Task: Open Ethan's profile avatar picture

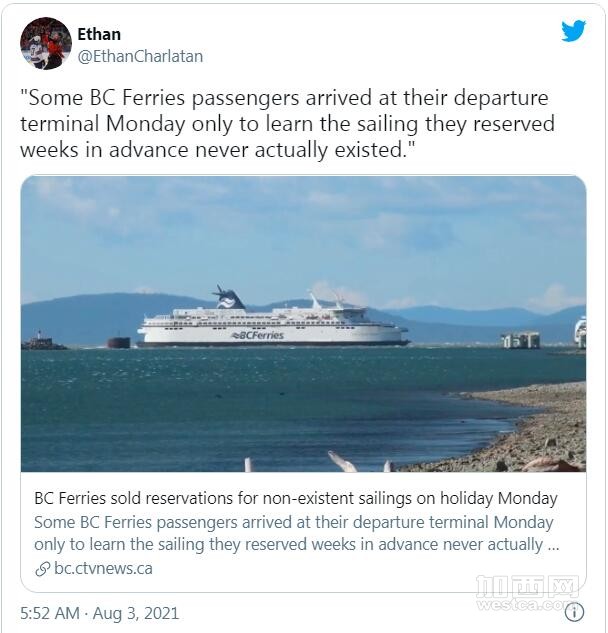Action: click(46, 44)
